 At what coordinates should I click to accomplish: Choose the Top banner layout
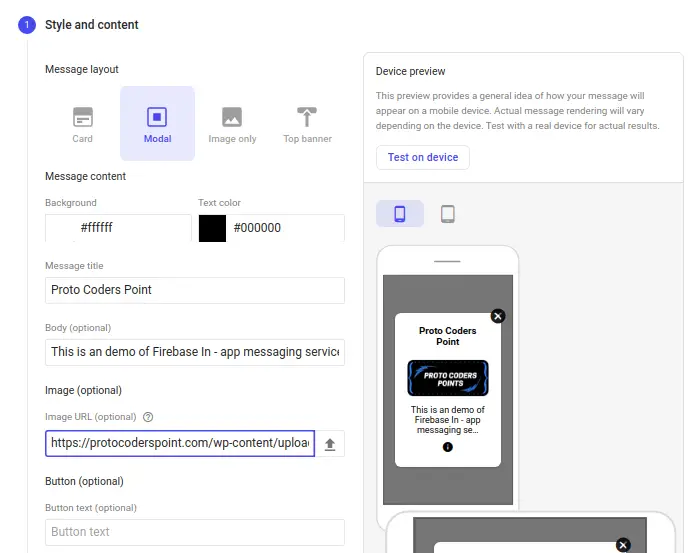click(x=307, y=124)
